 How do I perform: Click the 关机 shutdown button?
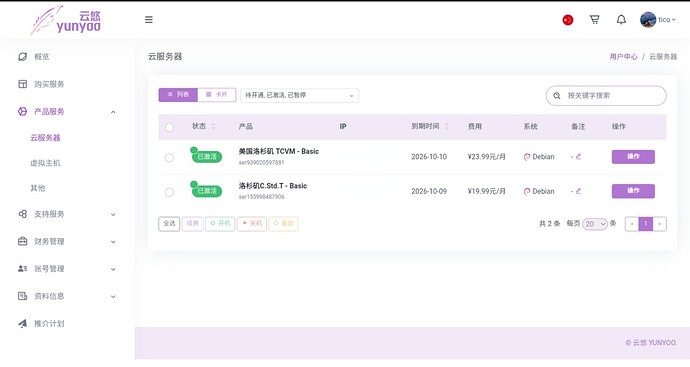click(x=252, y=224)
